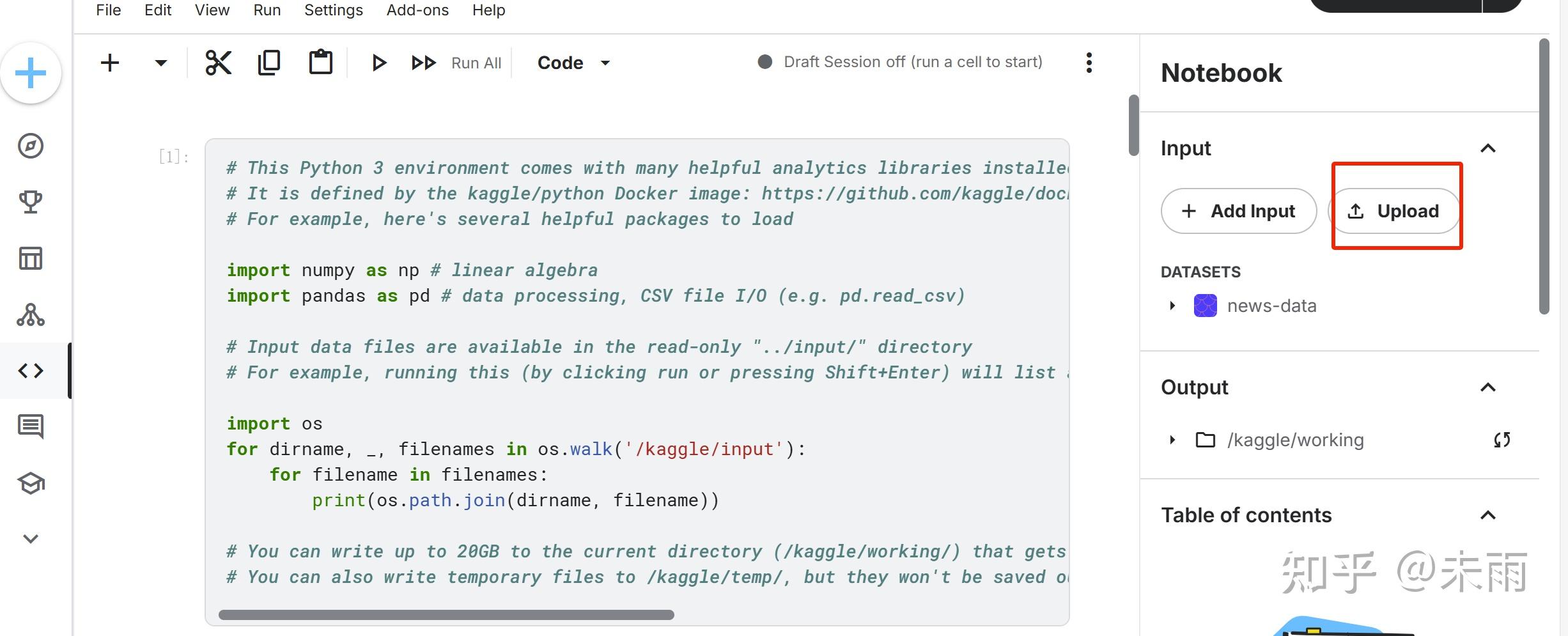1568x636 pixels.
Task: Open the add-cell dropdown arrow
Action: coord(160,62)
